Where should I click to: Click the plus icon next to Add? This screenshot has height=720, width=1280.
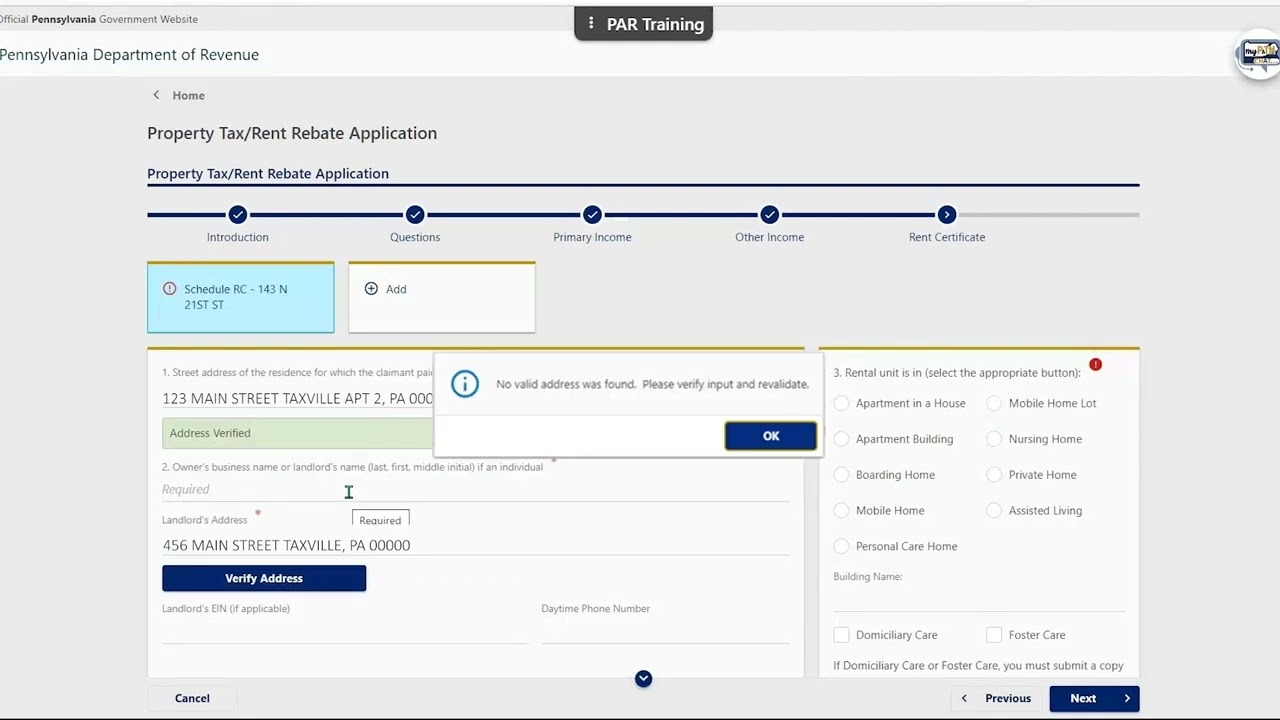coord(371,289)
